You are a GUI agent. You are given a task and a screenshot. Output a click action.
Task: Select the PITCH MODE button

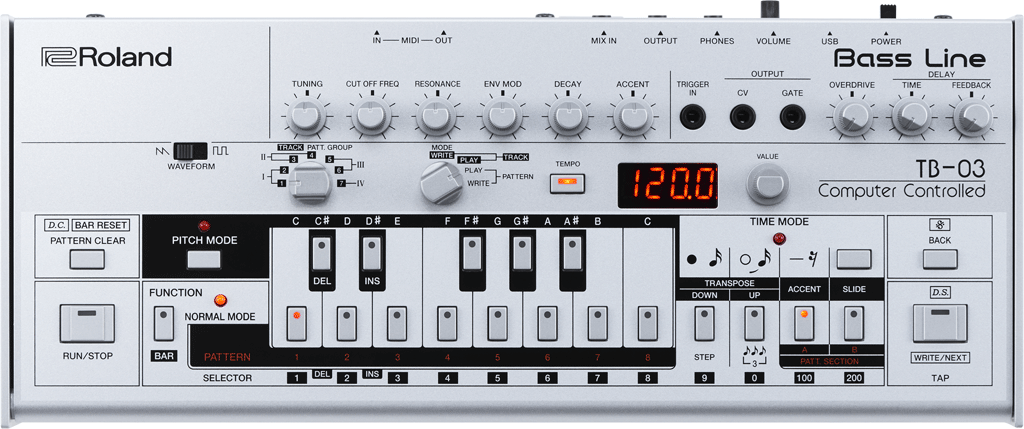coord(204,259)
